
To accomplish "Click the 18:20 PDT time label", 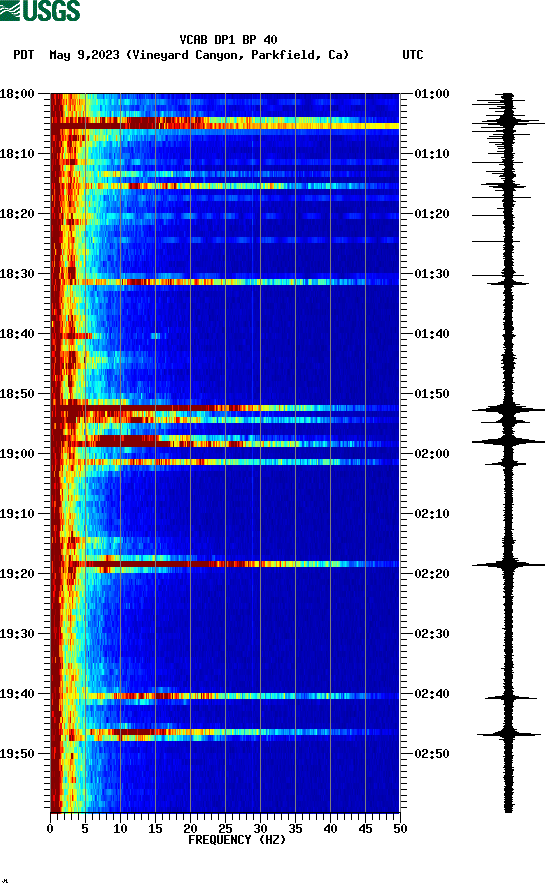I will 17,214.
